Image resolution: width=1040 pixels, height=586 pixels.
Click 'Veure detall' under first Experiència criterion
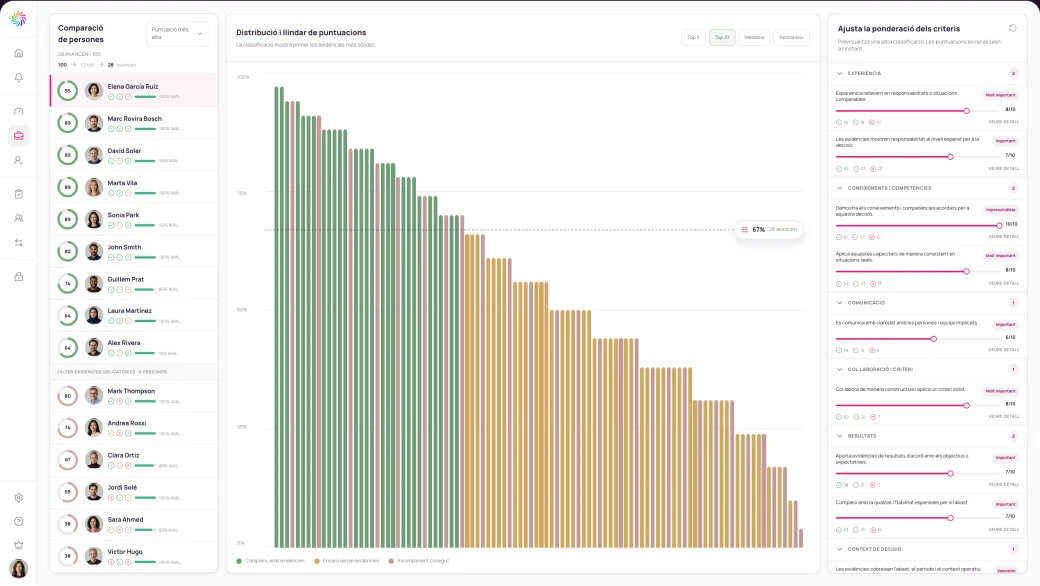pyautogui.click(x=1004, y=122)
